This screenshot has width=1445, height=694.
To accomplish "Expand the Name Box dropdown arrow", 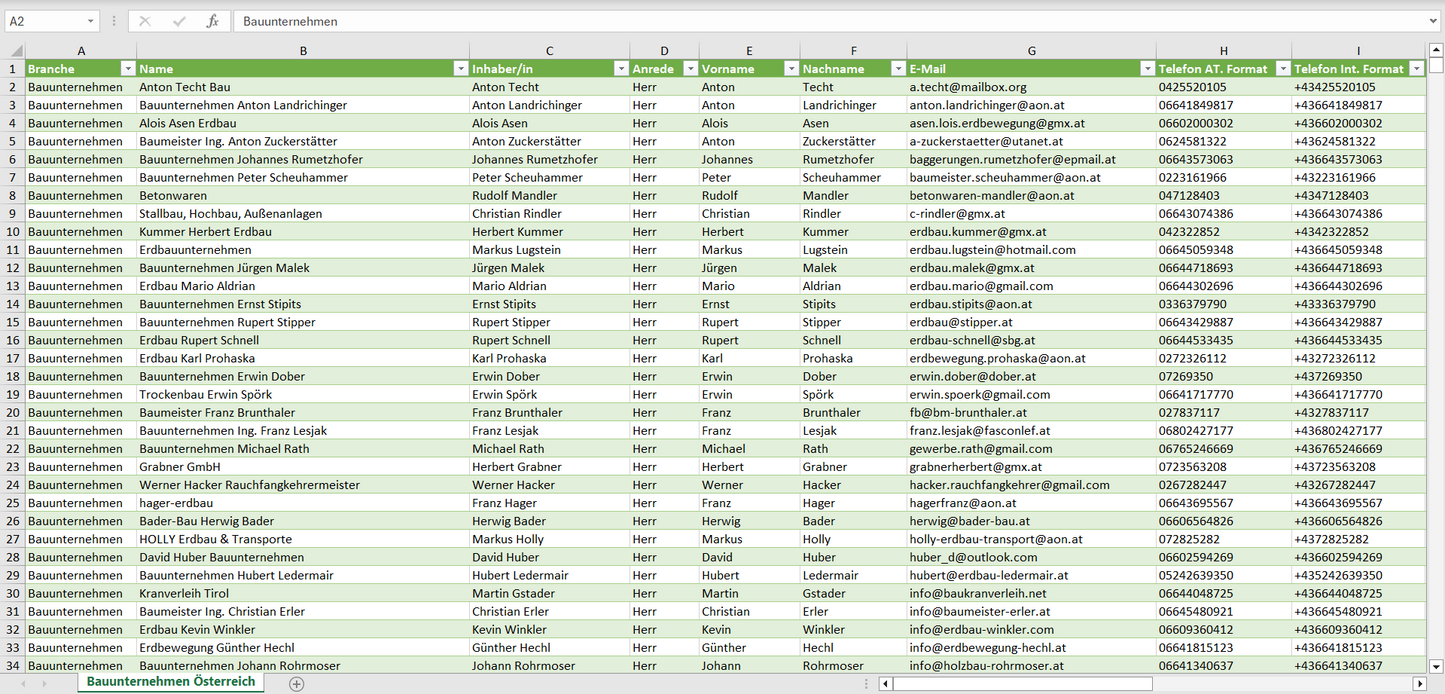I will point(90,21).
